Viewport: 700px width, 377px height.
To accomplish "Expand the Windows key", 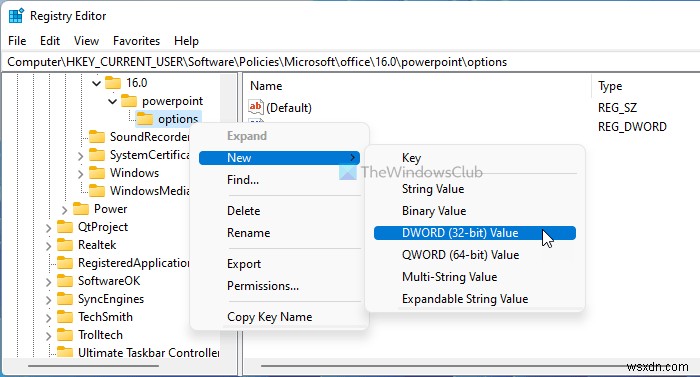I will pyautogui.click(x=80, y=174).
